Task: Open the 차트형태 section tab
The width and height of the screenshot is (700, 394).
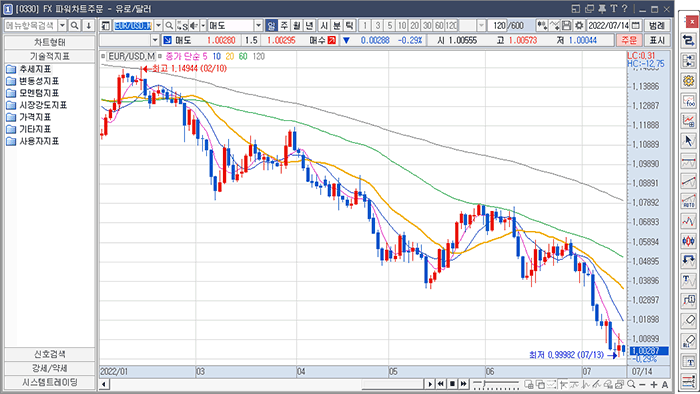Action: tap(50, 42)
